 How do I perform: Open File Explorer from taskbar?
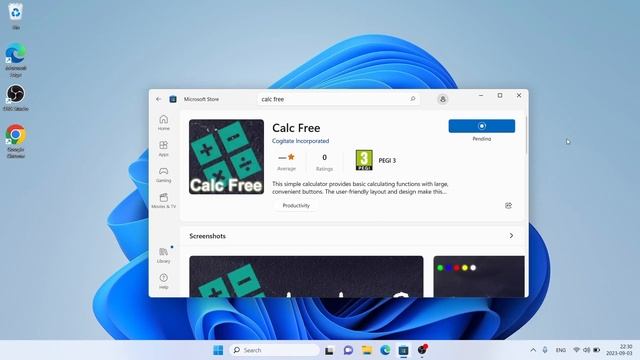(x=367, y=350)
